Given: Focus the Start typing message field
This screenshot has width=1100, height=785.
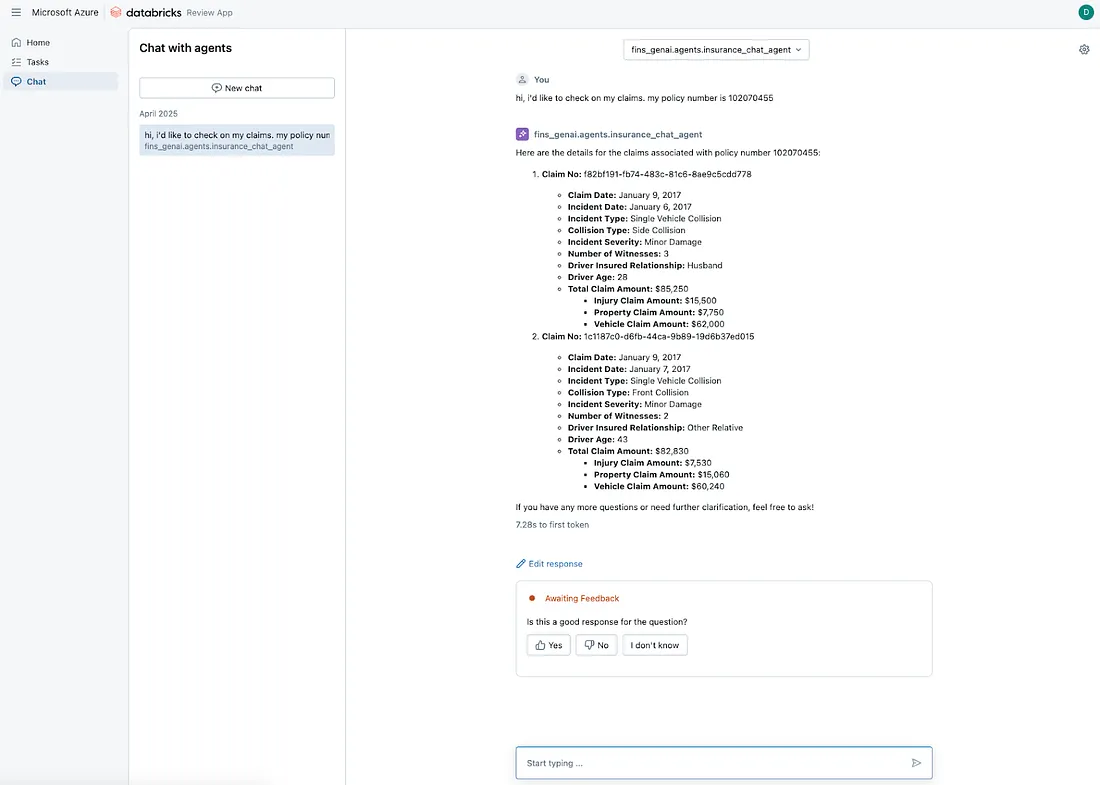Looking at the screenshot, I should pos(724,763).
